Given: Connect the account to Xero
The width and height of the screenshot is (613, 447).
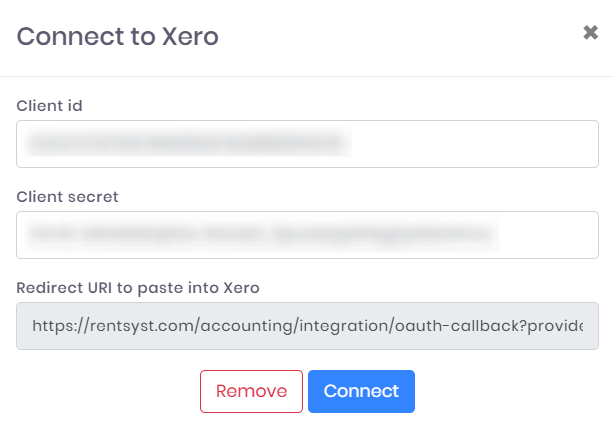Looking at the screenshot, I should pos(361,391).
